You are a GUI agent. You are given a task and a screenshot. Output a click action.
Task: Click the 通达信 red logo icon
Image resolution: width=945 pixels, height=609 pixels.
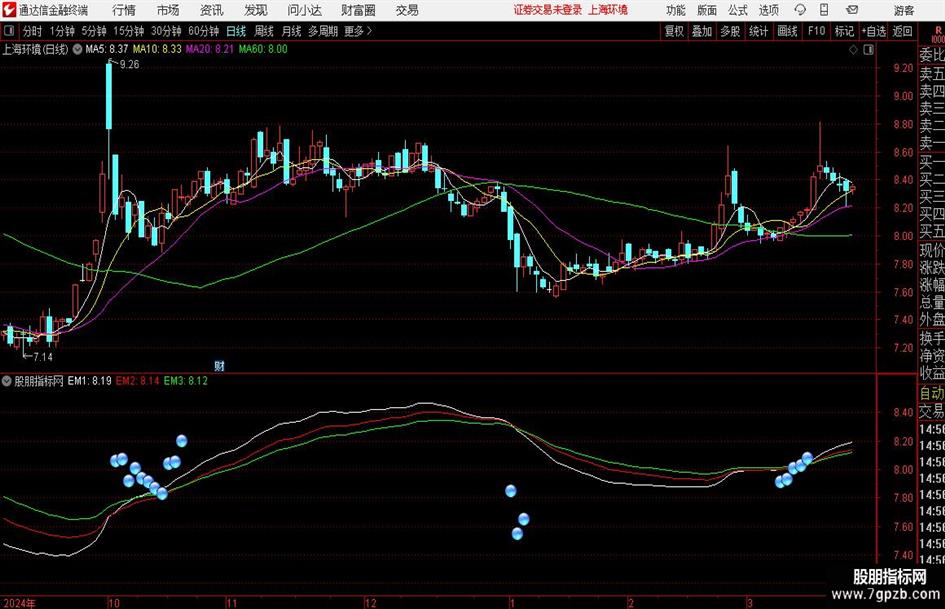[9, 10]
